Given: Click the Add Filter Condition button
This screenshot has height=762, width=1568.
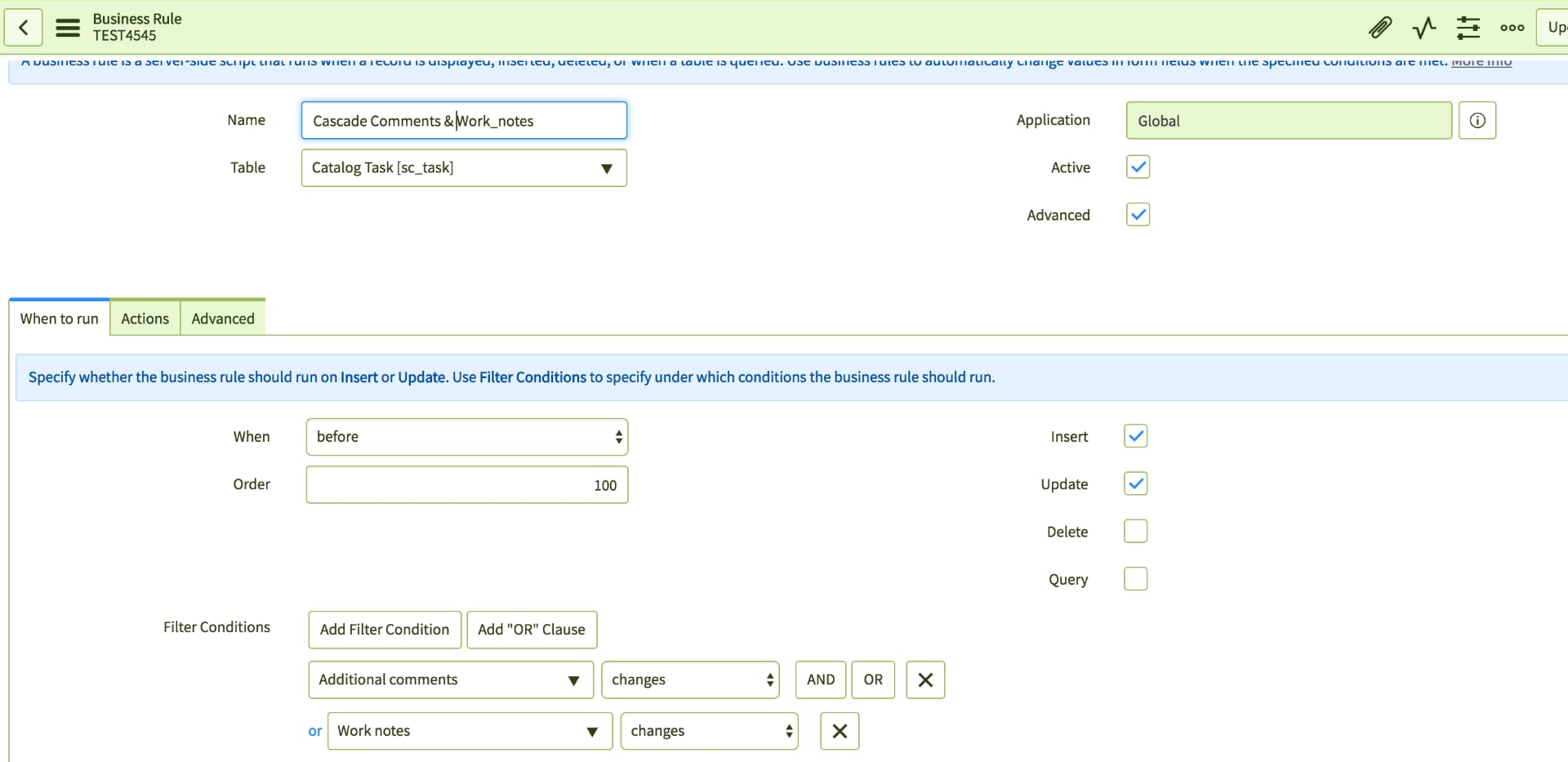Looking at the screenshot, I should coord(385,630).
